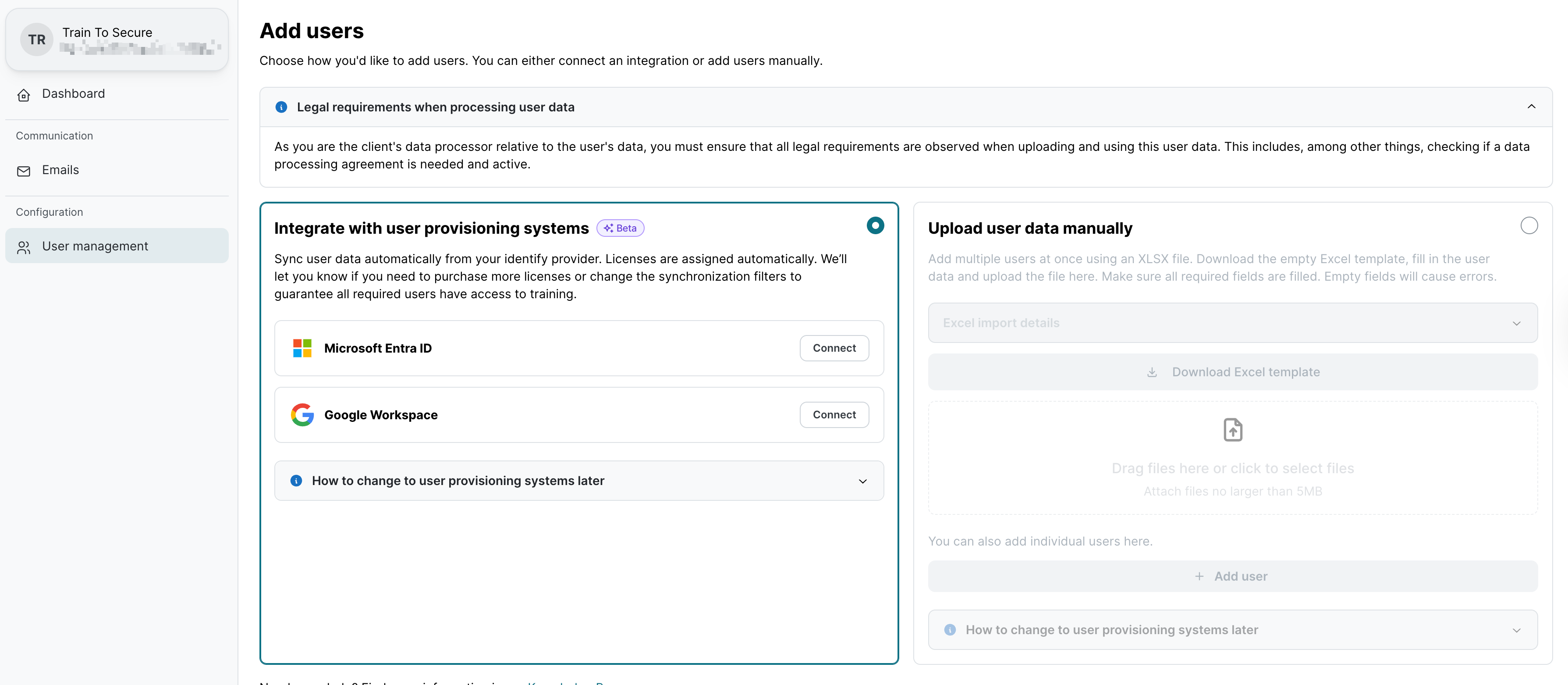Image resolution: width=1568 pixels, height=685 pixels.
Task: Open the Dashboard menu item
Action: pyautogui.click(x=74, y=94)
